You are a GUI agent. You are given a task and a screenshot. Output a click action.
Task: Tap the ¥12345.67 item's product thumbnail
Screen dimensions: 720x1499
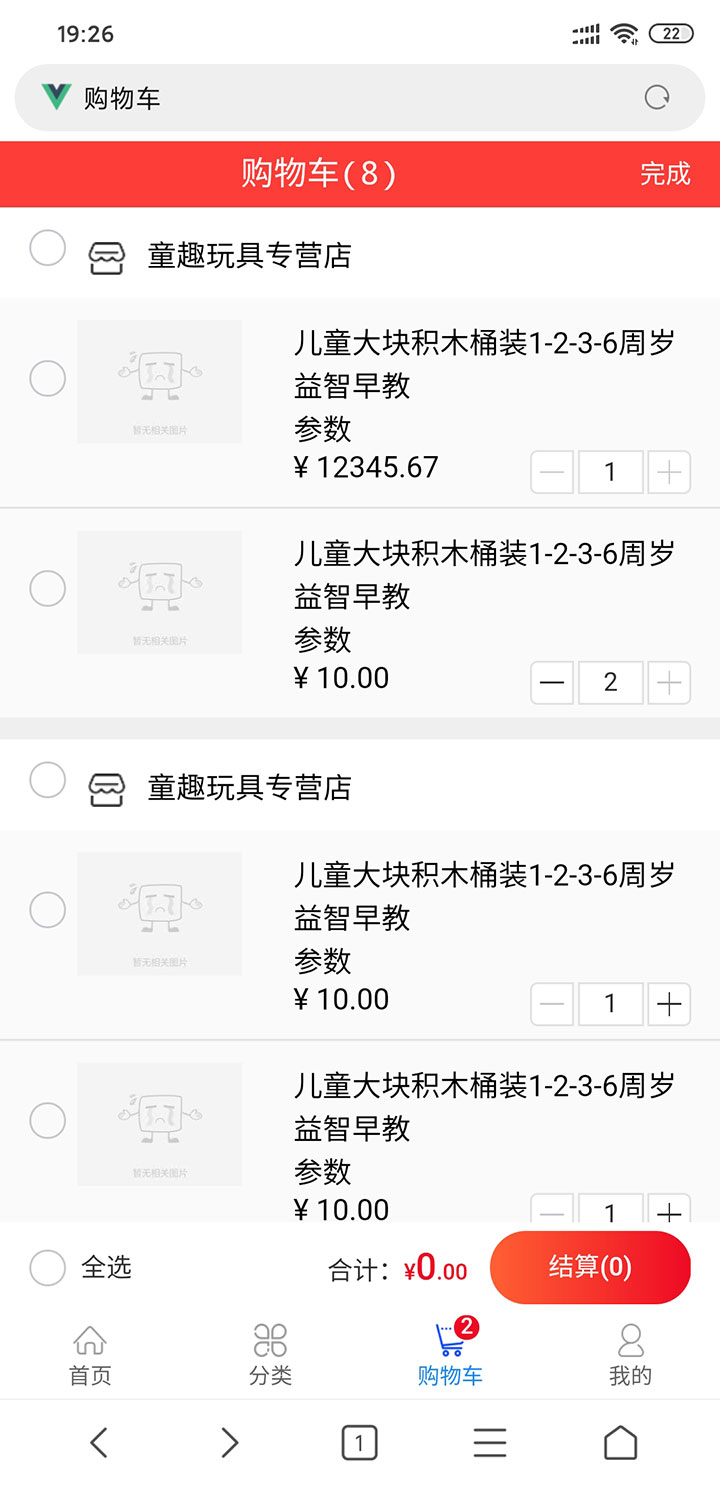point(160,381)
